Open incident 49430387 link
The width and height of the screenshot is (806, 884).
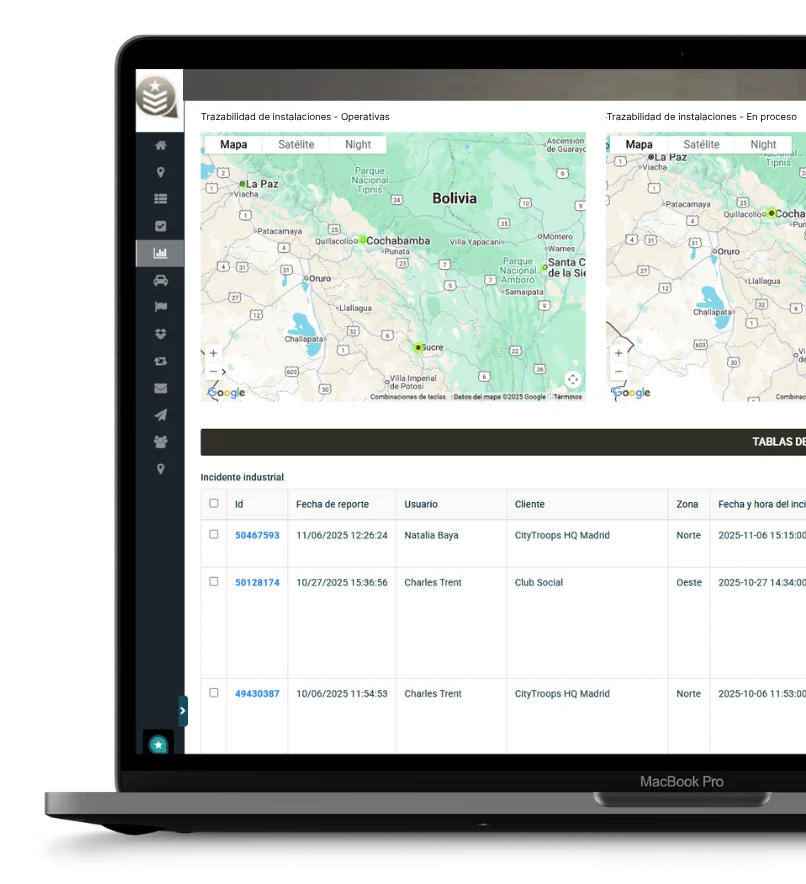(257, 693)
